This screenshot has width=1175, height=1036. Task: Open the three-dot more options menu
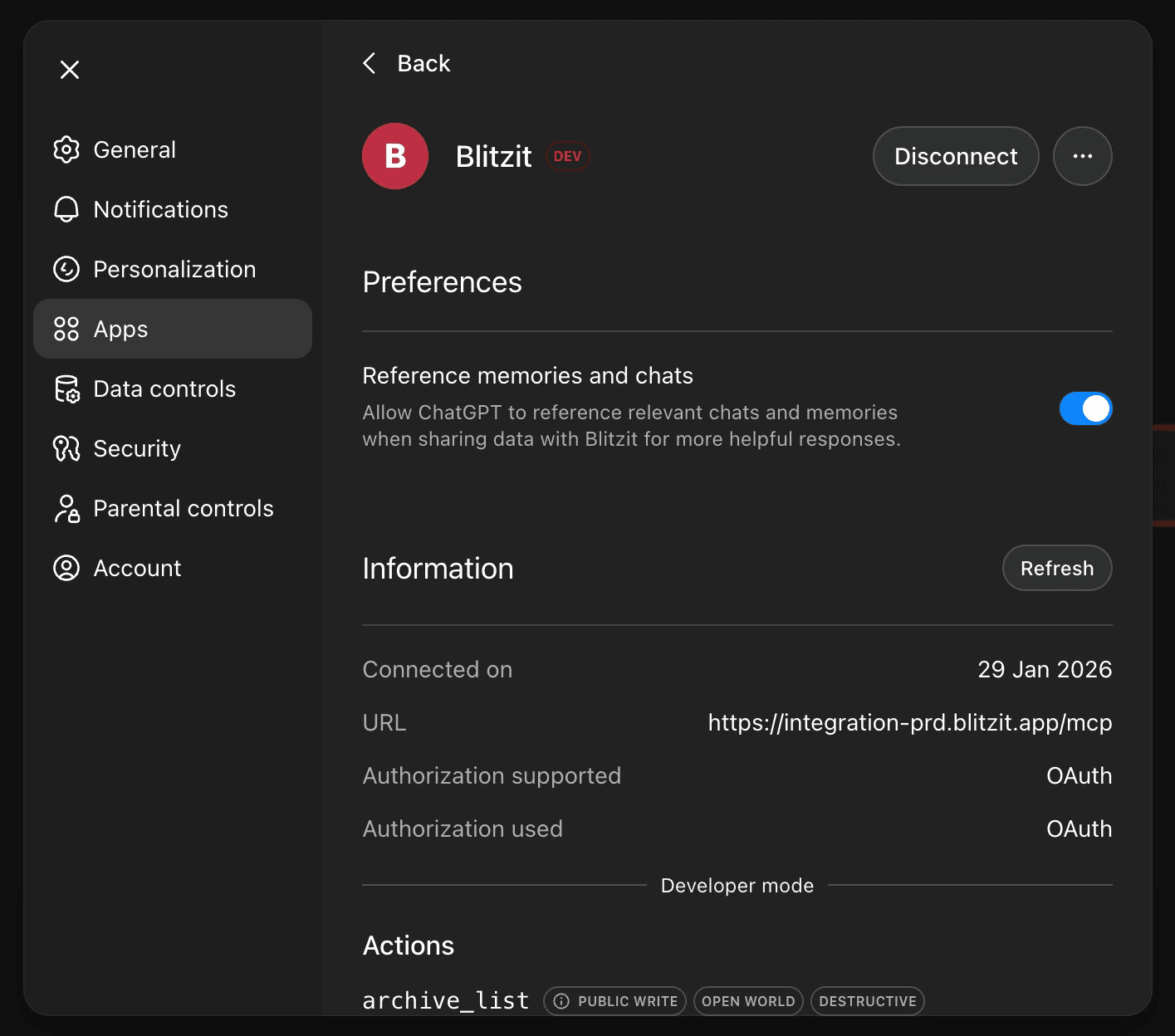point(1083,156)
